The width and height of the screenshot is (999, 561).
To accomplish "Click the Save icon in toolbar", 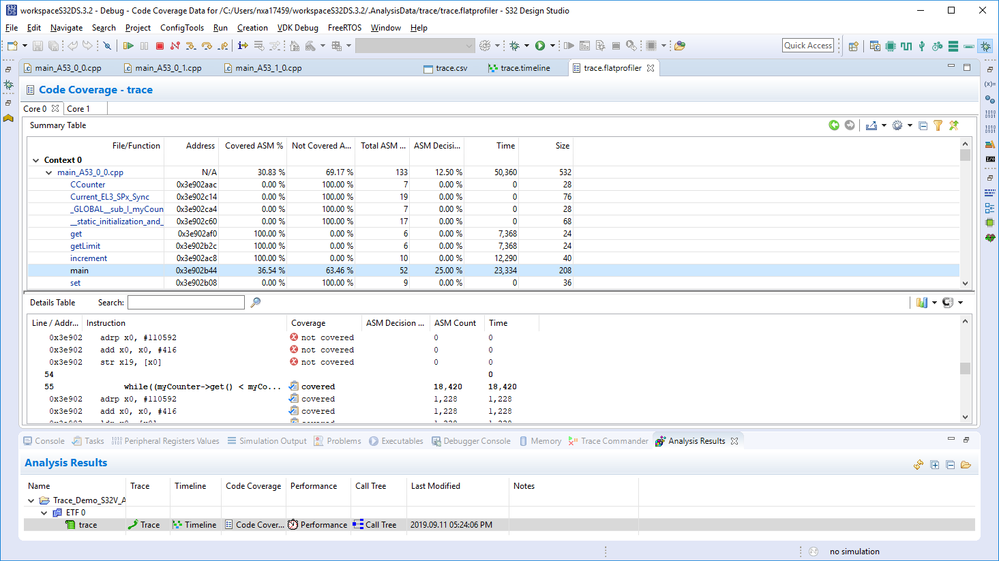I will pyautogui.click(x=38, y=46).
